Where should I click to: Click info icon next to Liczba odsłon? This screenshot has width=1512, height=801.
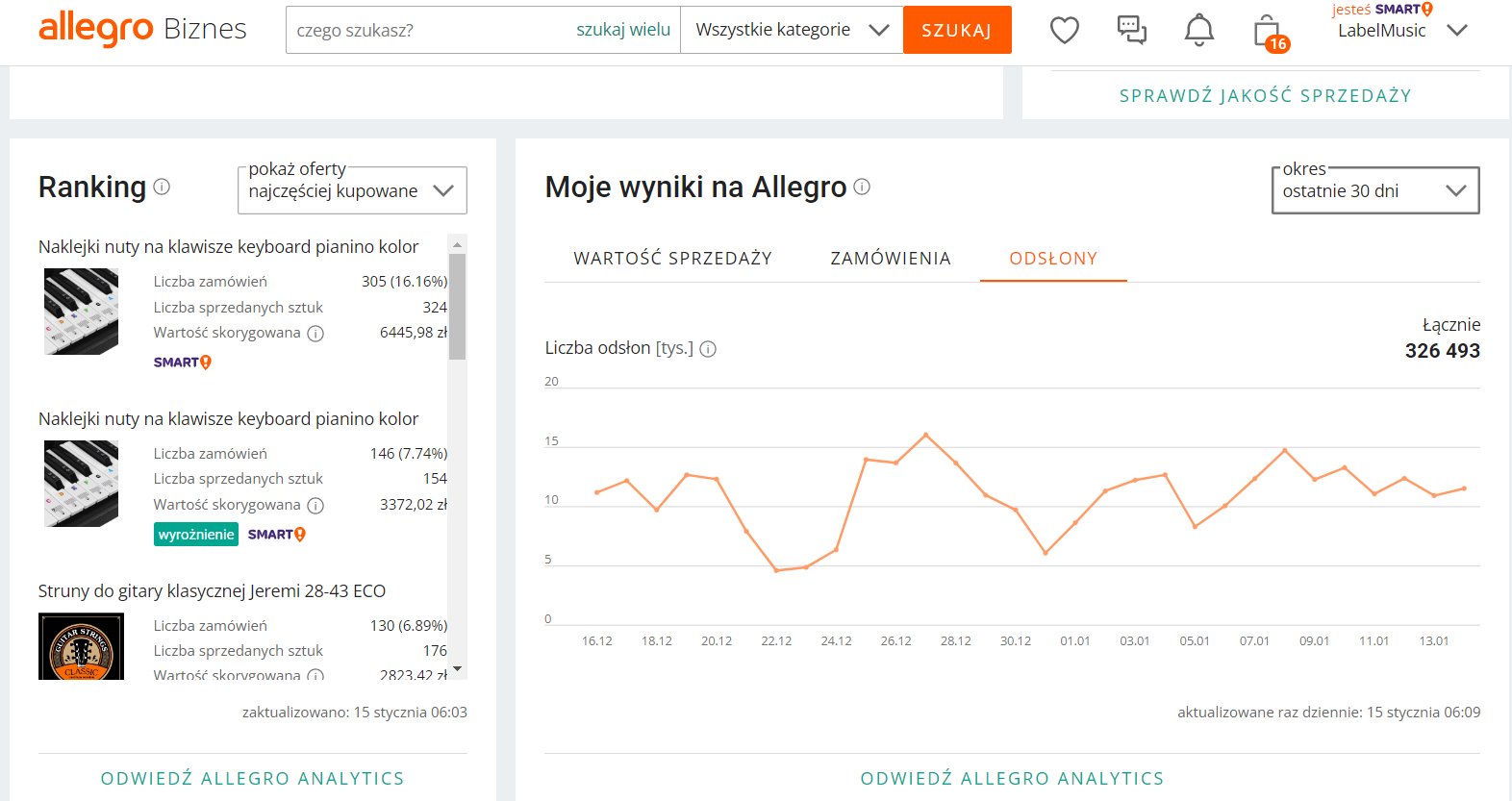[x=708, y=349]
